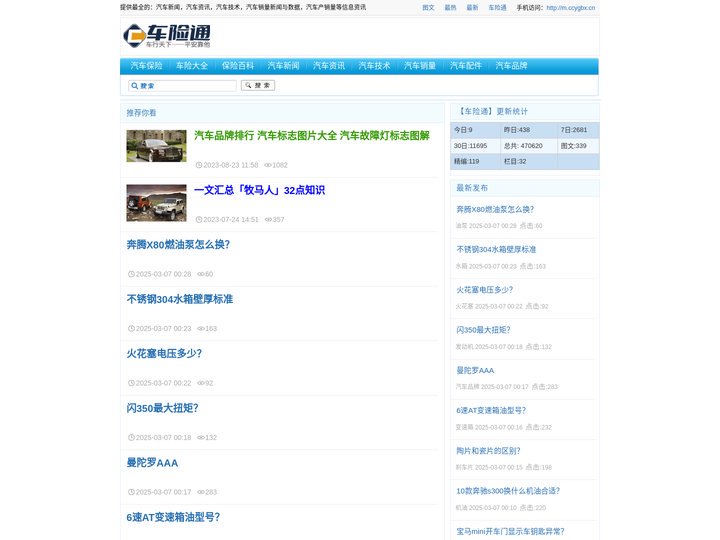Image resolution: width=720 pixels, height=540 pixels.
Task: Open main list article 6速AT变速箱油型号?
Action: (173, 518)
